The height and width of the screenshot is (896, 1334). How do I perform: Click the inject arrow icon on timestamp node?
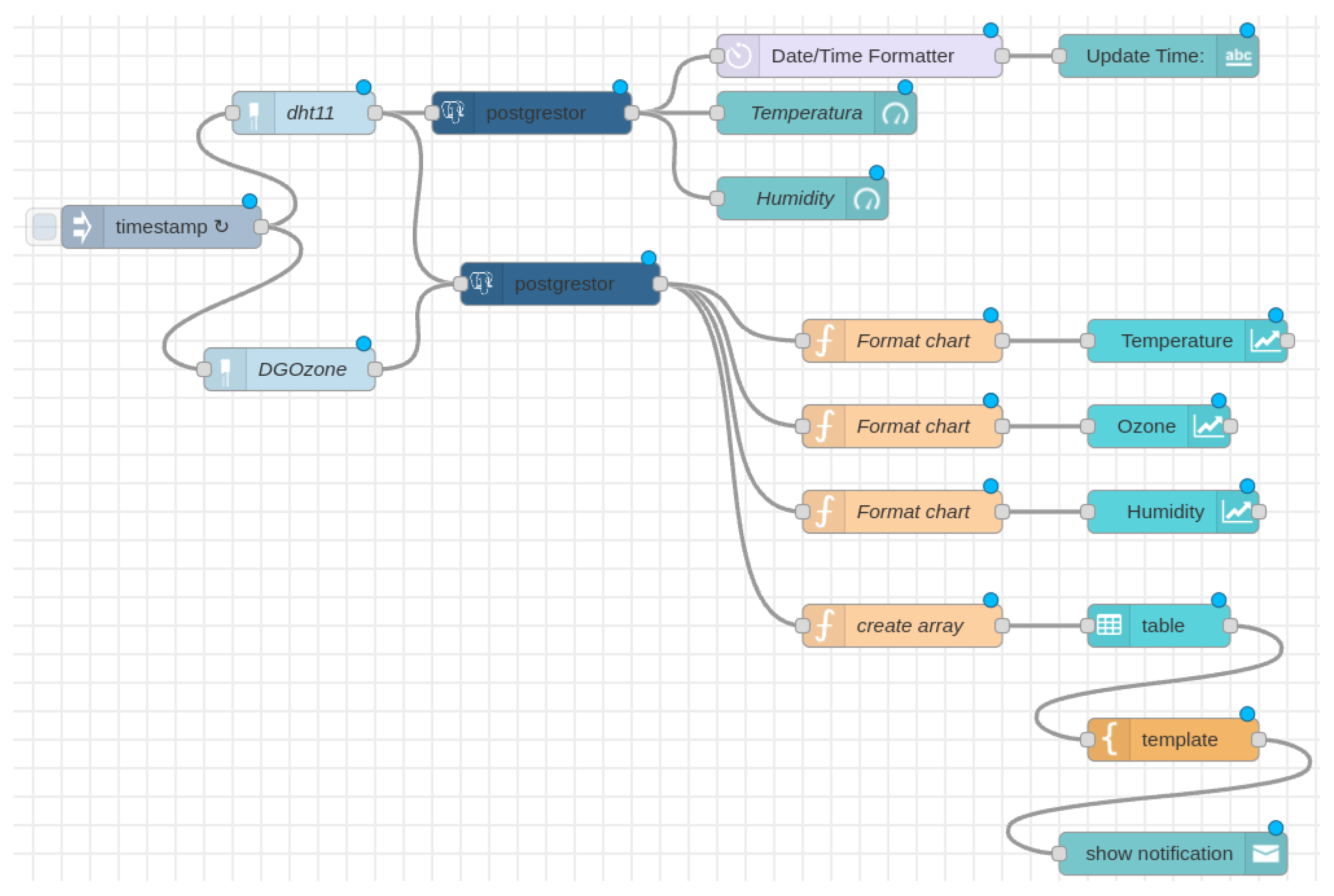(82, 227)
